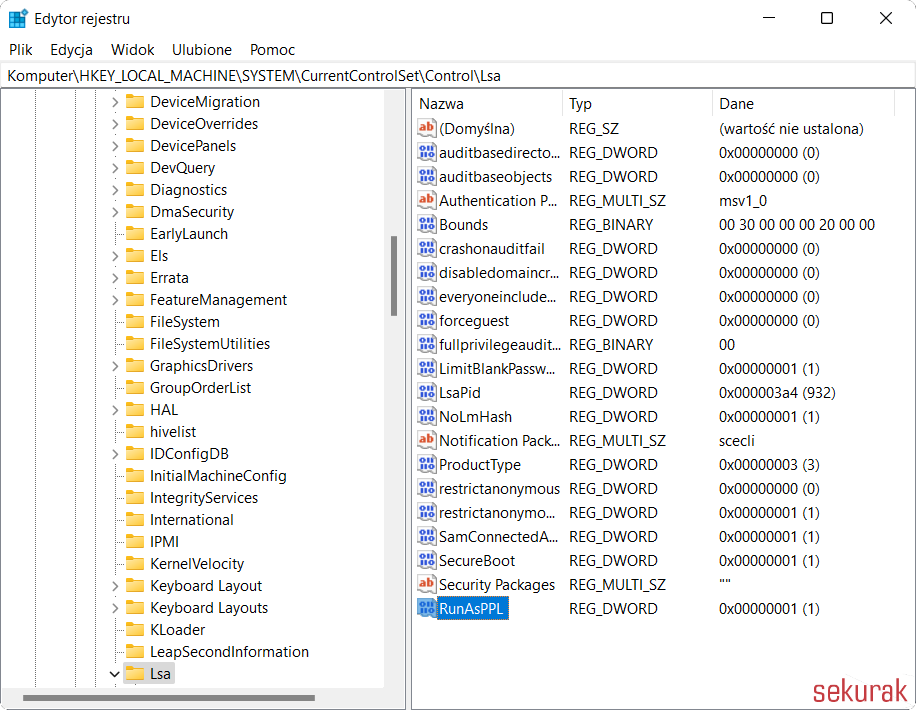This screenshot has height=710, width=916.
Task: Sort values by Dane column header
Action: 803,103
